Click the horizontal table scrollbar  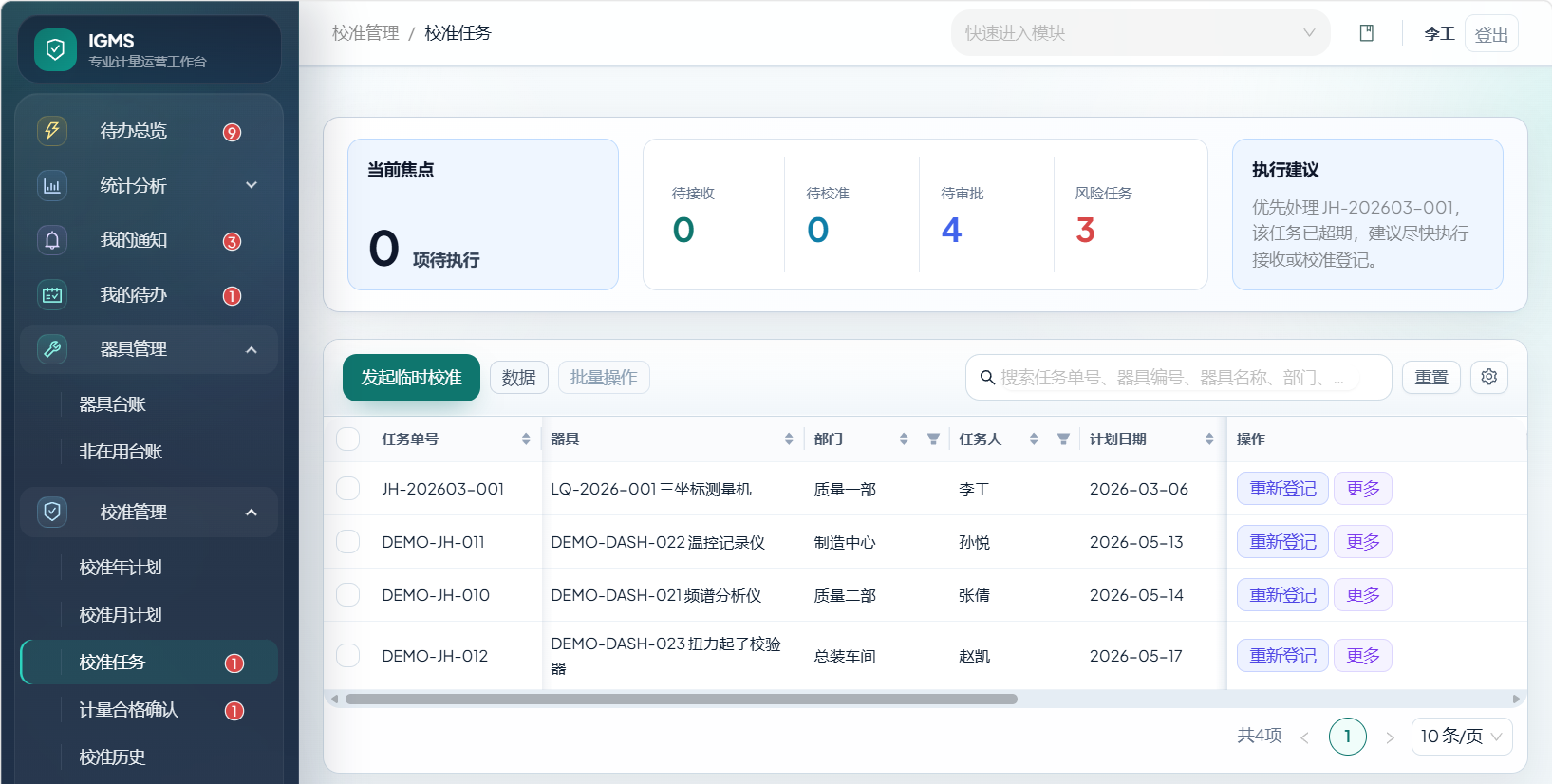[x=682, y=700]
